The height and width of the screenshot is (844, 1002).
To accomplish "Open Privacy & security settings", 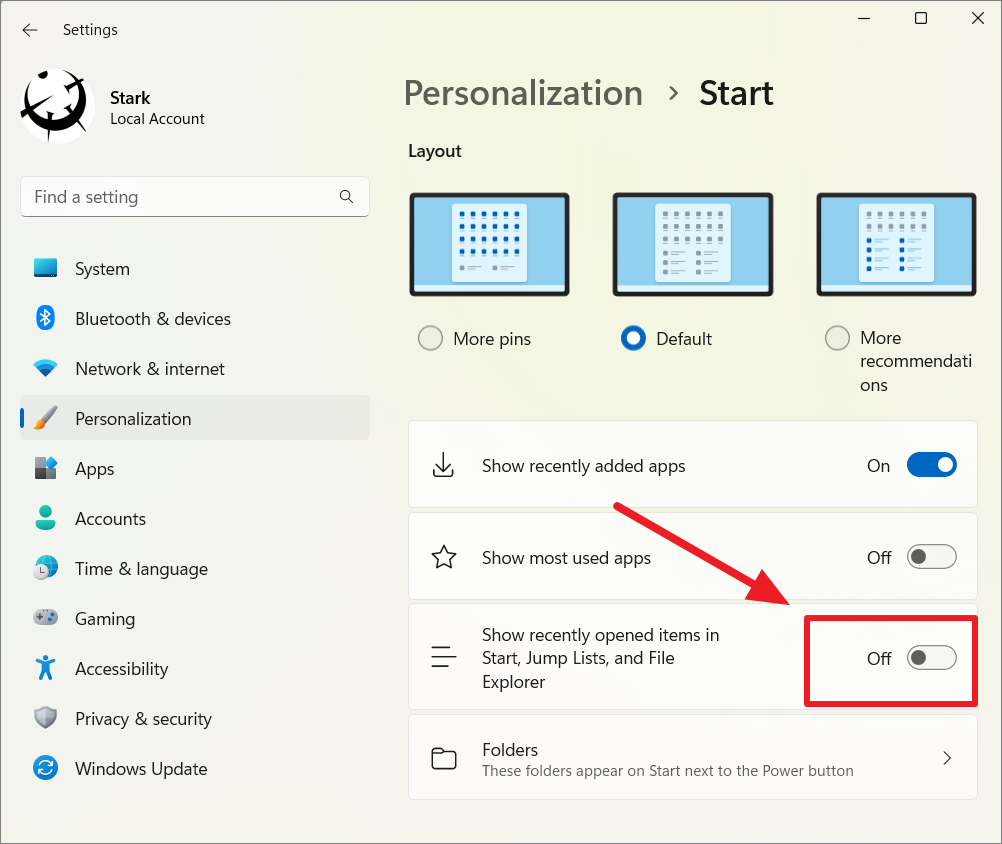I will pyautogui.click(x=45, y=718).
